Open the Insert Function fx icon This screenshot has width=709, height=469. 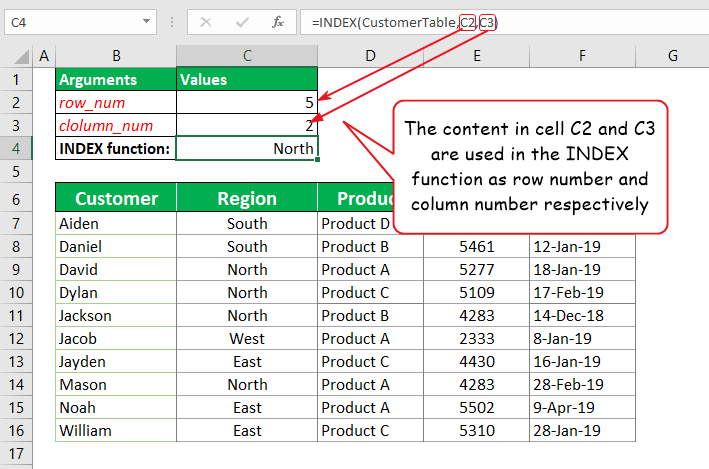(277, 22)
